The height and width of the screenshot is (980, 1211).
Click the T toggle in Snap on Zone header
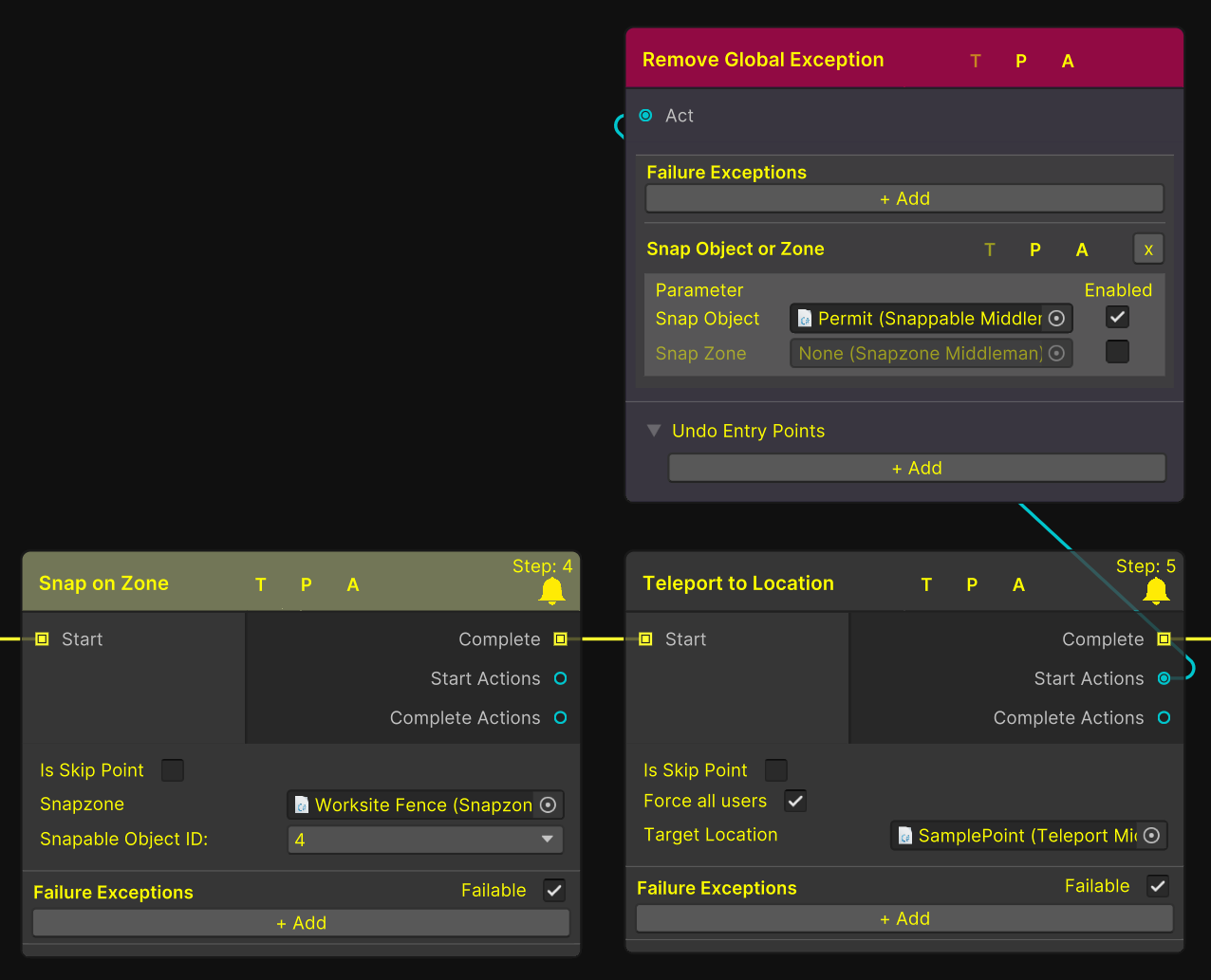tap(261, 584)
